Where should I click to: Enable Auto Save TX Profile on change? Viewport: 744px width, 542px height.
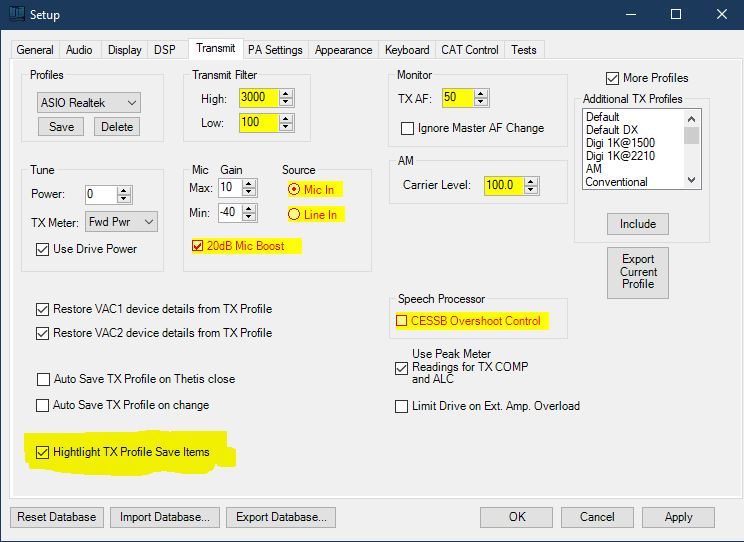coord(43,405)
